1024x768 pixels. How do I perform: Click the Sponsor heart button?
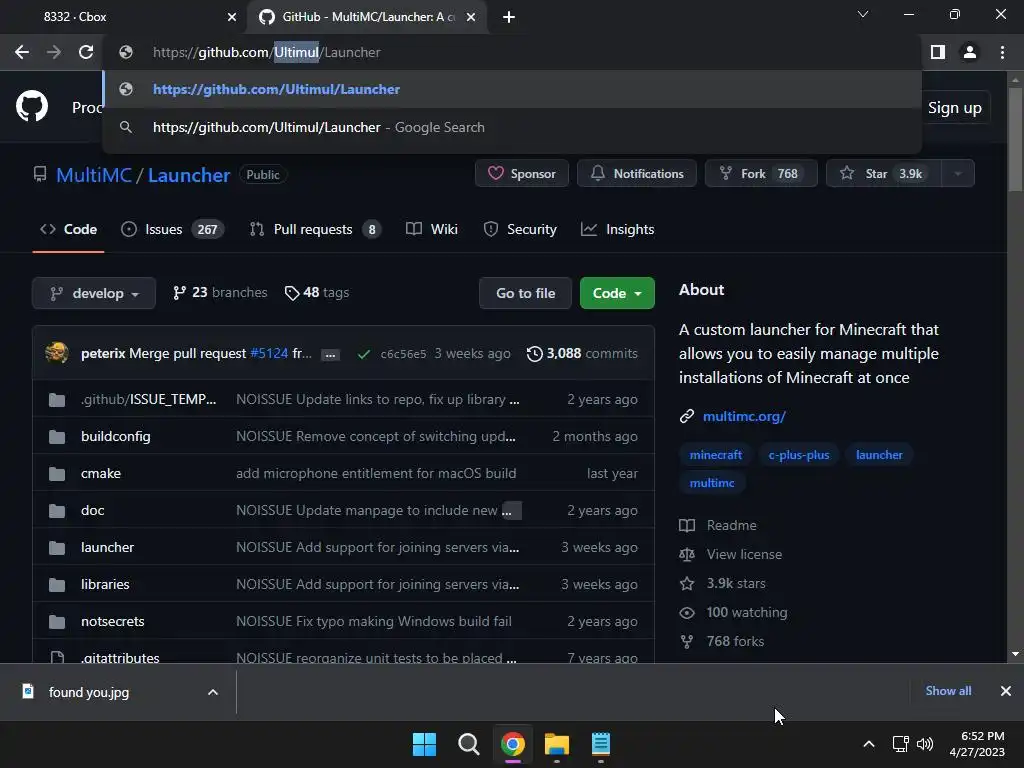[522, 174]
